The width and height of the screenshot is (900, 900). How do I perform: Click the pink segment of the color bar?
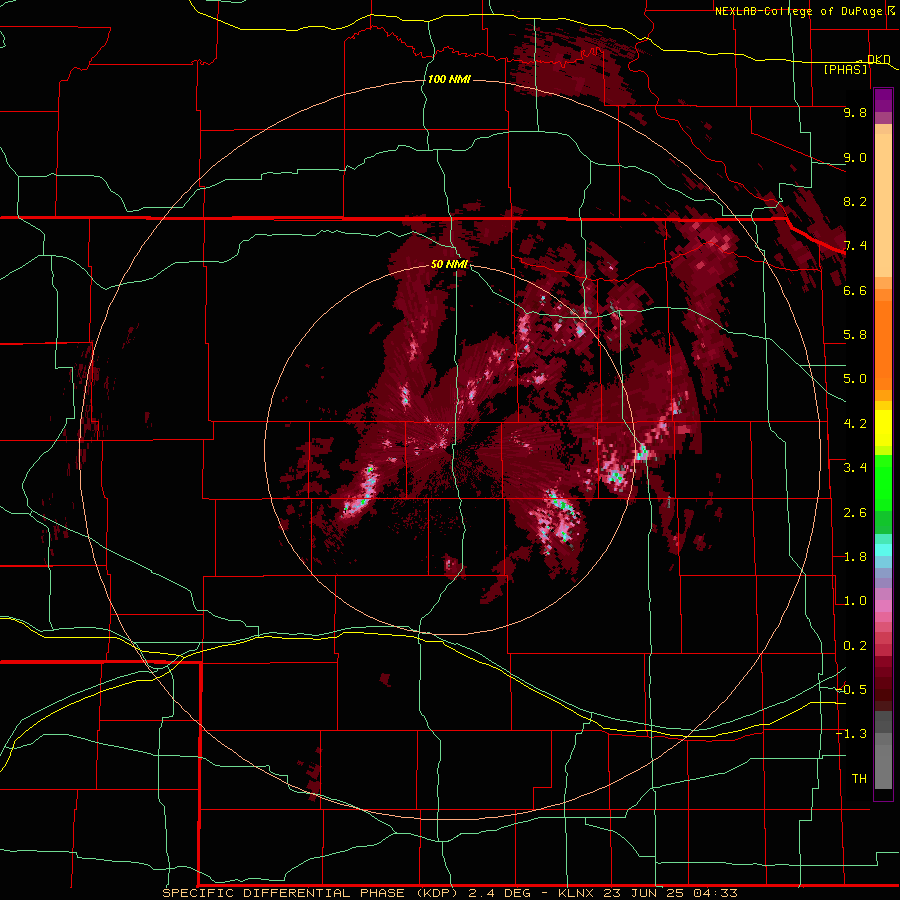[883, 606]
